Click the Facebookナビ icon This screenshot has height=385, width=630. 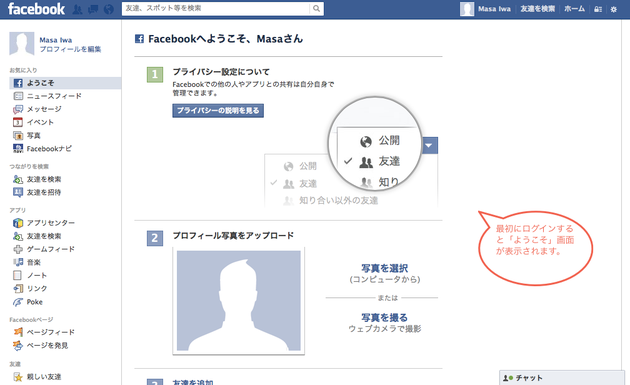click(x=18, y=149)
